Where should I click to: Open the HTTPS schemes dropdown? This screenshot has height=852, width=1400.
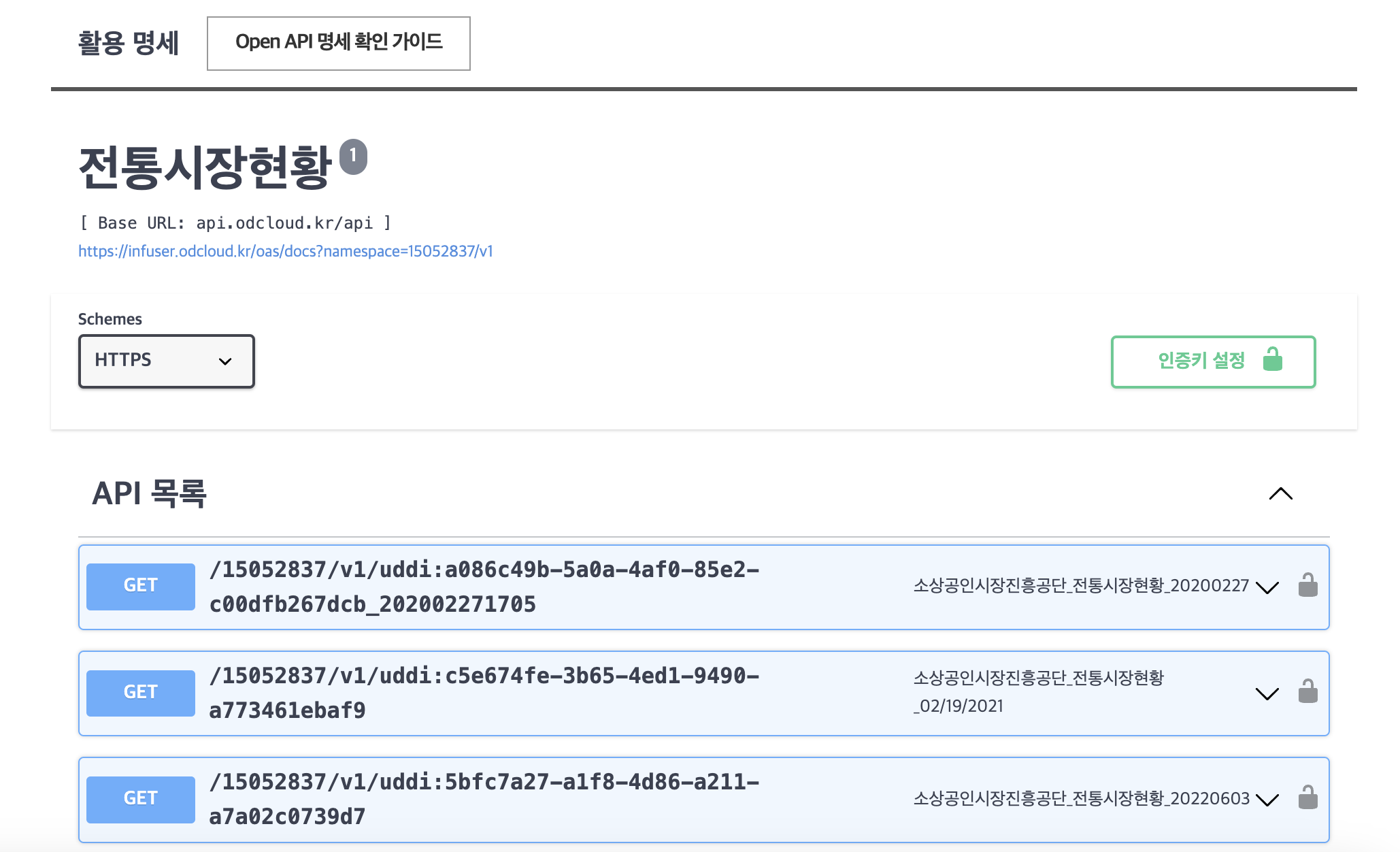pos(166,361)
